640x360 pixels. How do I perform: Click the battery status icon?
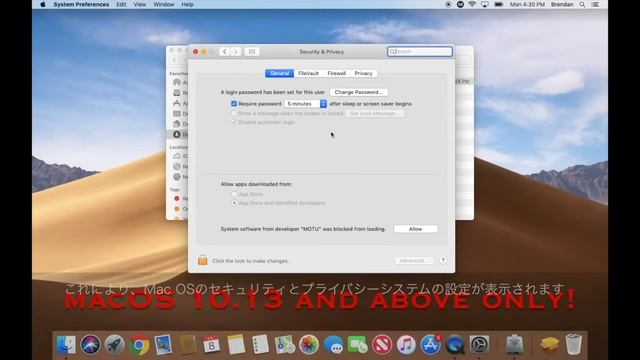pyautogui.click(x=499, y=4)
